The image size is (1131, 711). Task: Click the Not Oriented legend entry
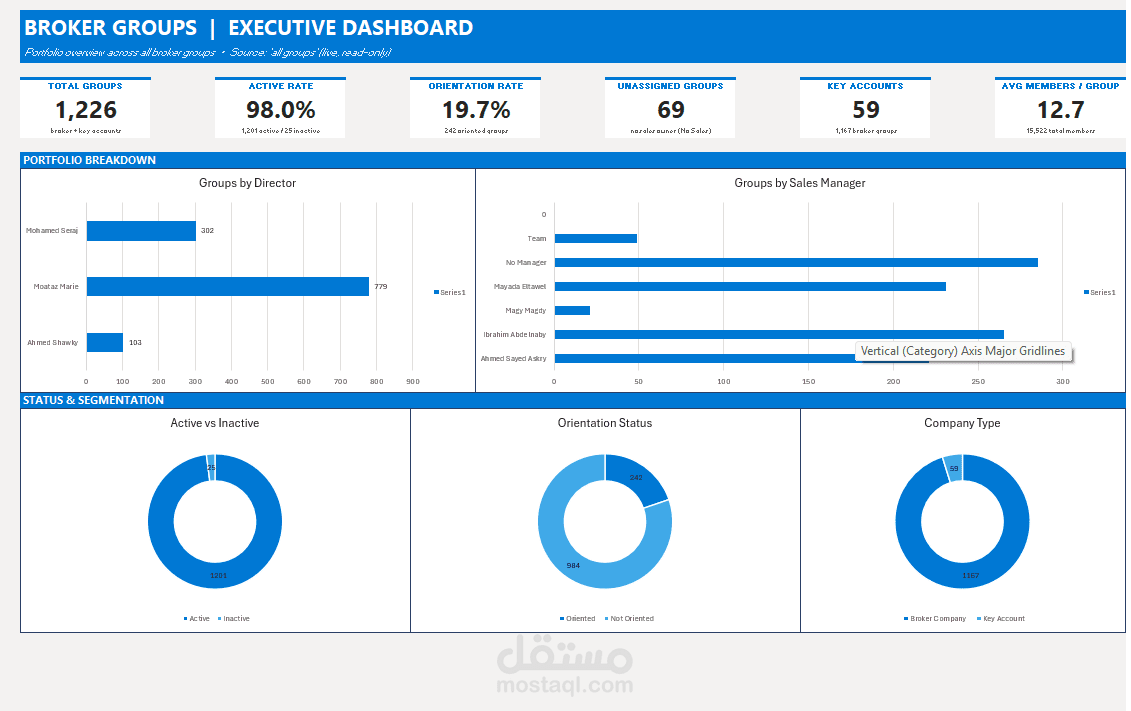(x=629, y=619)
